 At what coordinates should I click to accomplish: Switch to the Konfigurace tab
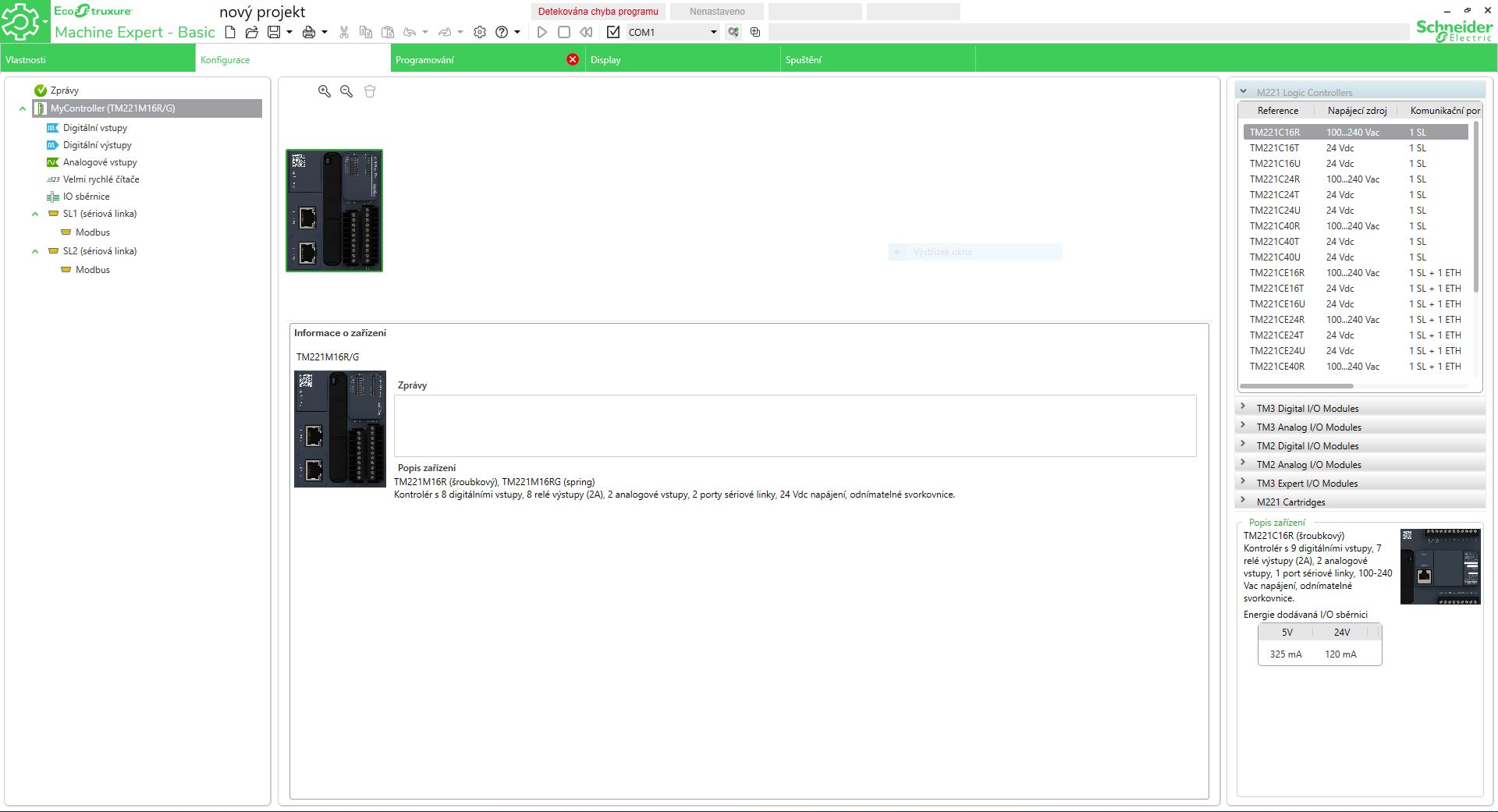point(293,59)
